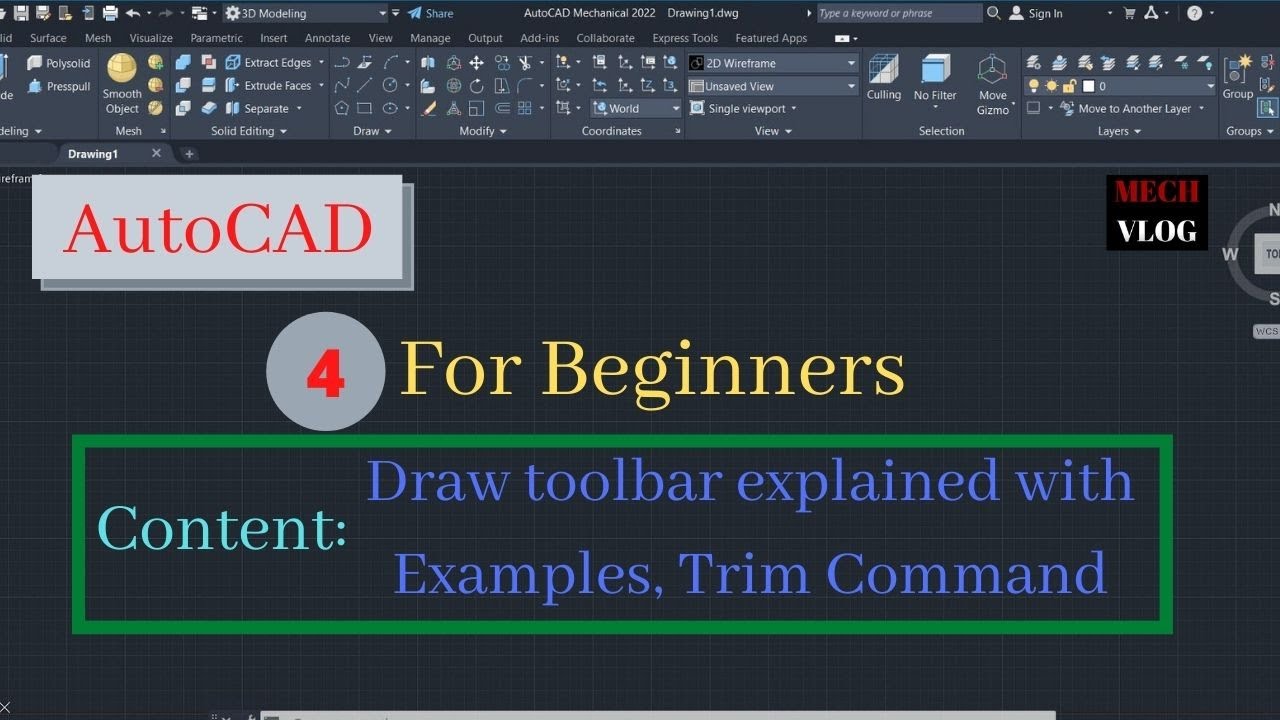Click the Plot printer icon
The image size is (1280, 720).
tap(110, 13)
